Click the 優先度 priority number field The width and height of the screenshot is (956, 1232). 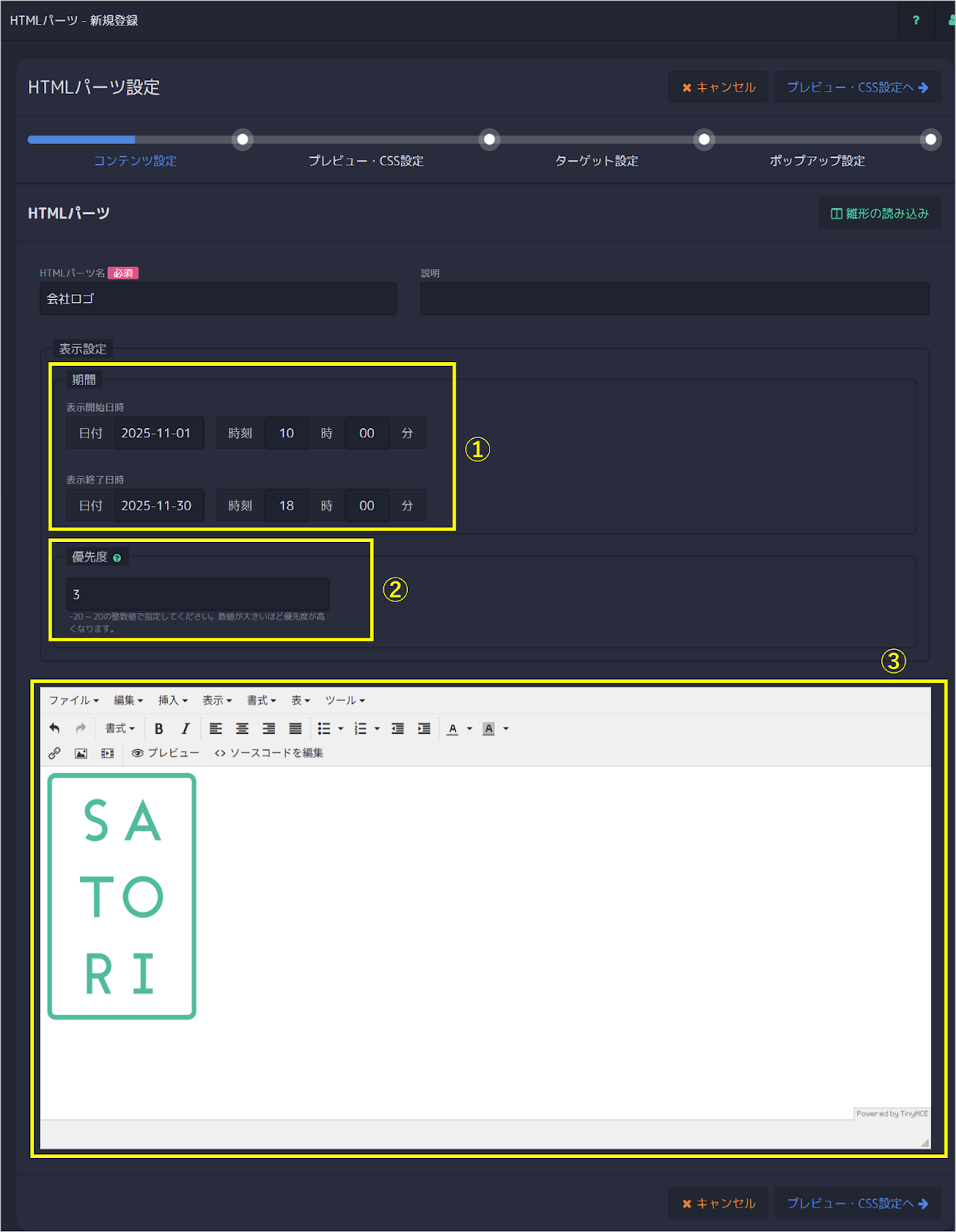pos(198,594)
